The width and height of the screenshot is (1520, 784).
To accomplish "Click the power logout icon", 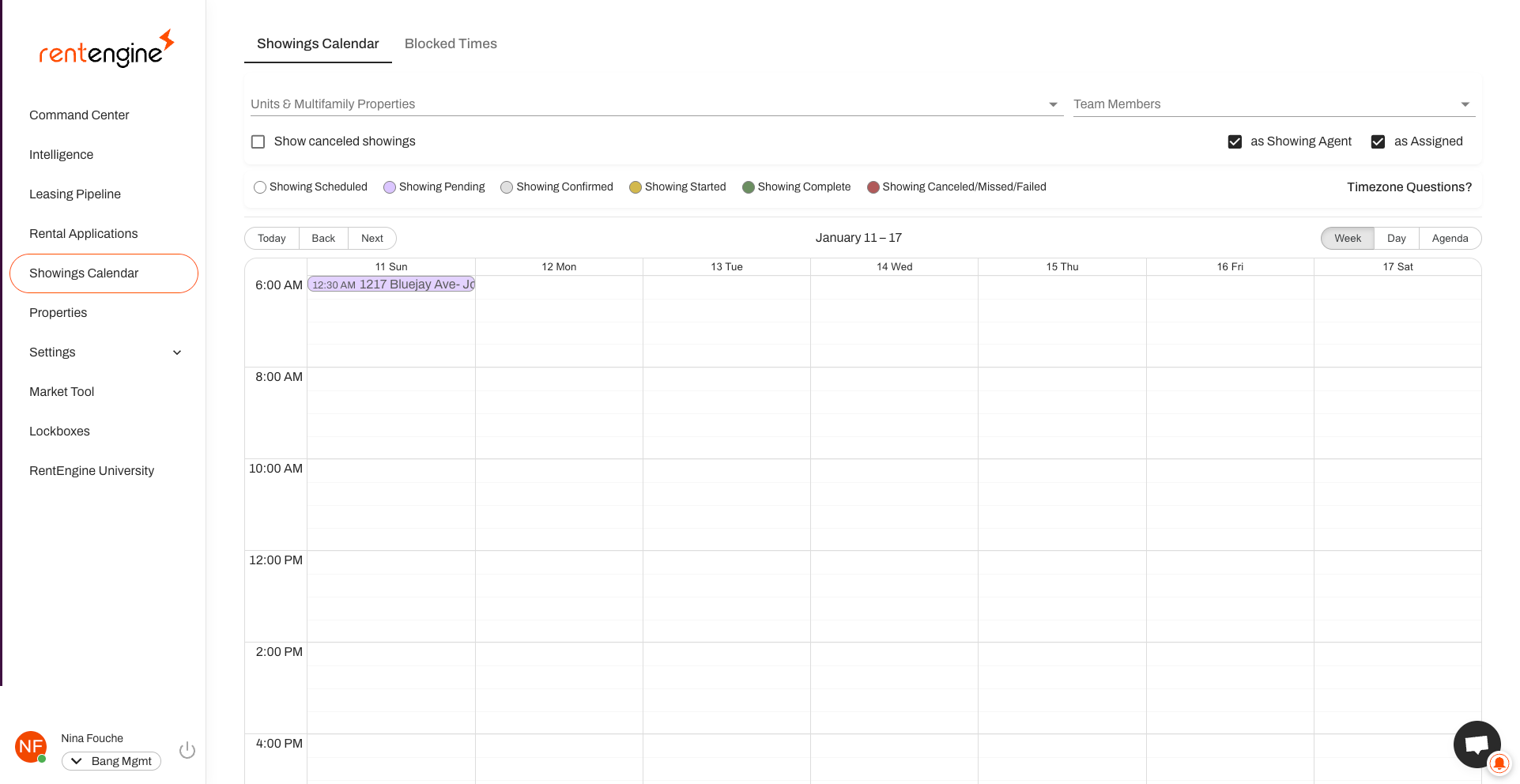I will coord(187,750).
